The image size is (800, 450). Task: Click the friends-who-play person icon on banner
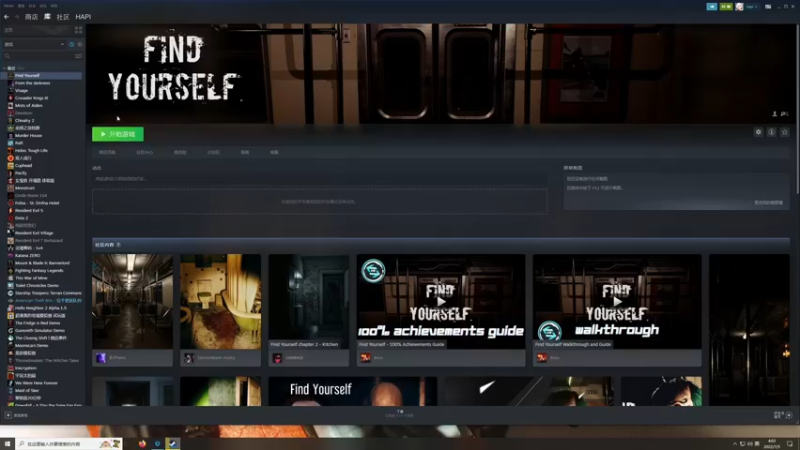click(x=774, y=114)
